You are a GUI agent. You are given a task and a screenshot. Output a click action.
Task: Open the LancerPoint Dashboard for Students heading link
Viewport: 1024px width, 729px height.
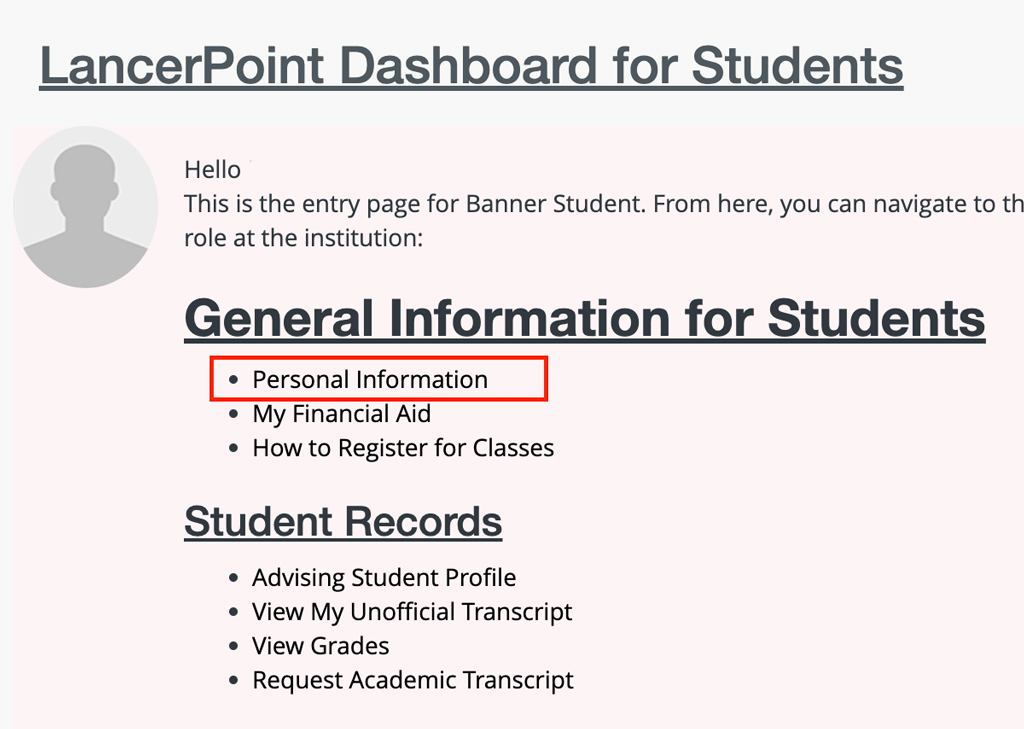coord(471,66)
